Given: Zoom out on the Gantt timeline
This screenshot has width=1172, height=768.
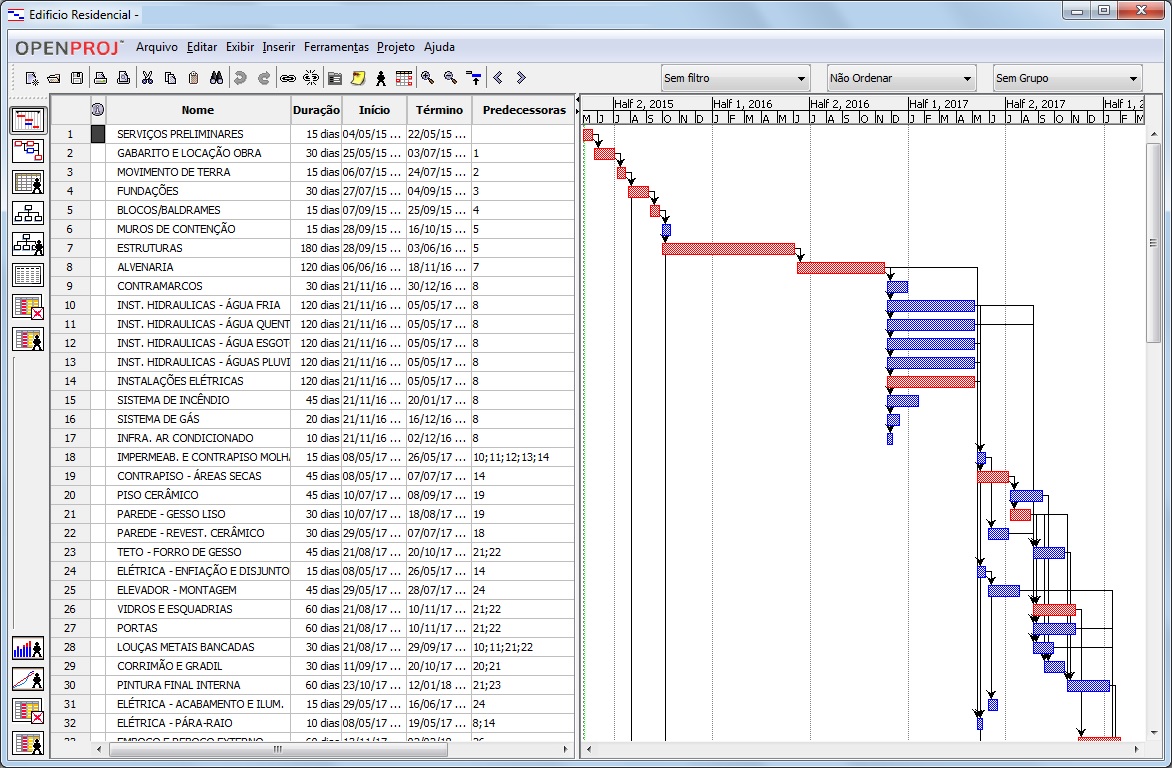Looking at the screenshot, I should (x=450, y=78).
